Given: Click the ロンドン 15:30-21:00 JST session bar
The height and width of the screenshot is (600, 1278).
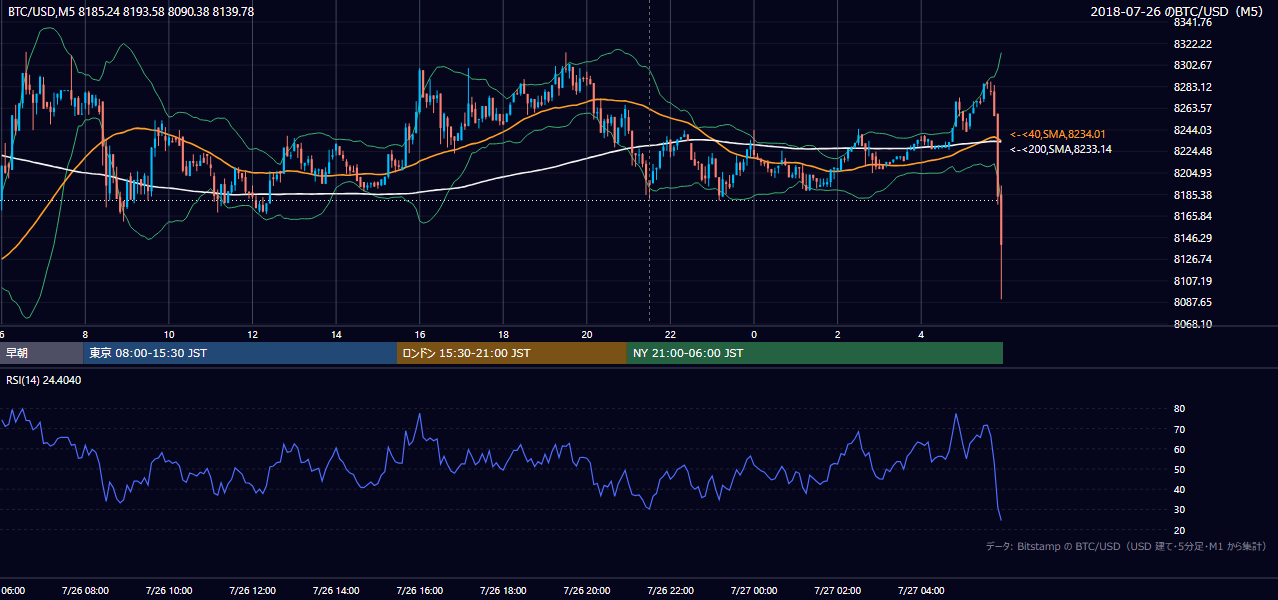Looking at the screenshot, I should pyautogui.click(x=512, y=353).
